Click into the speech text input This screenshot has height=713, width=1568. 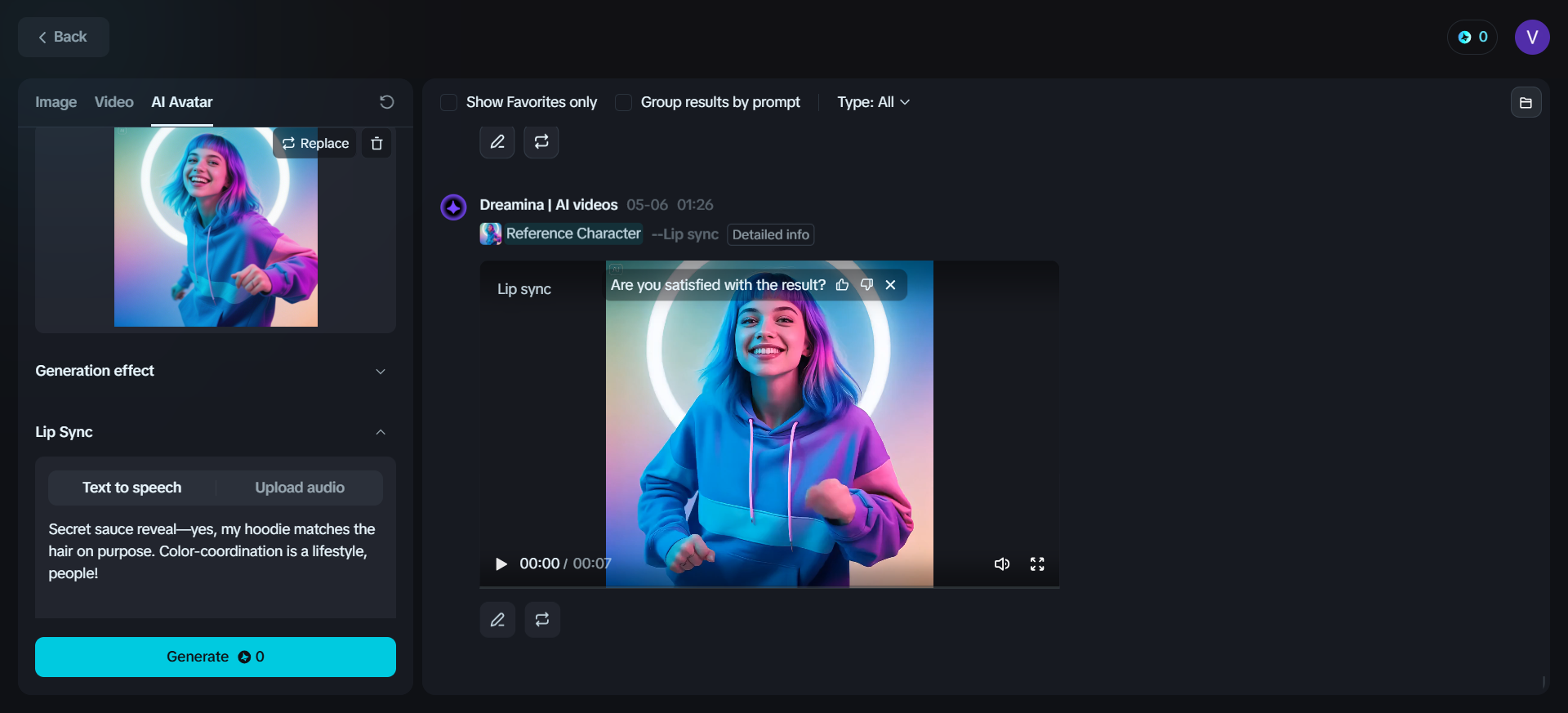pyautogui.click(x=216, y=564)
